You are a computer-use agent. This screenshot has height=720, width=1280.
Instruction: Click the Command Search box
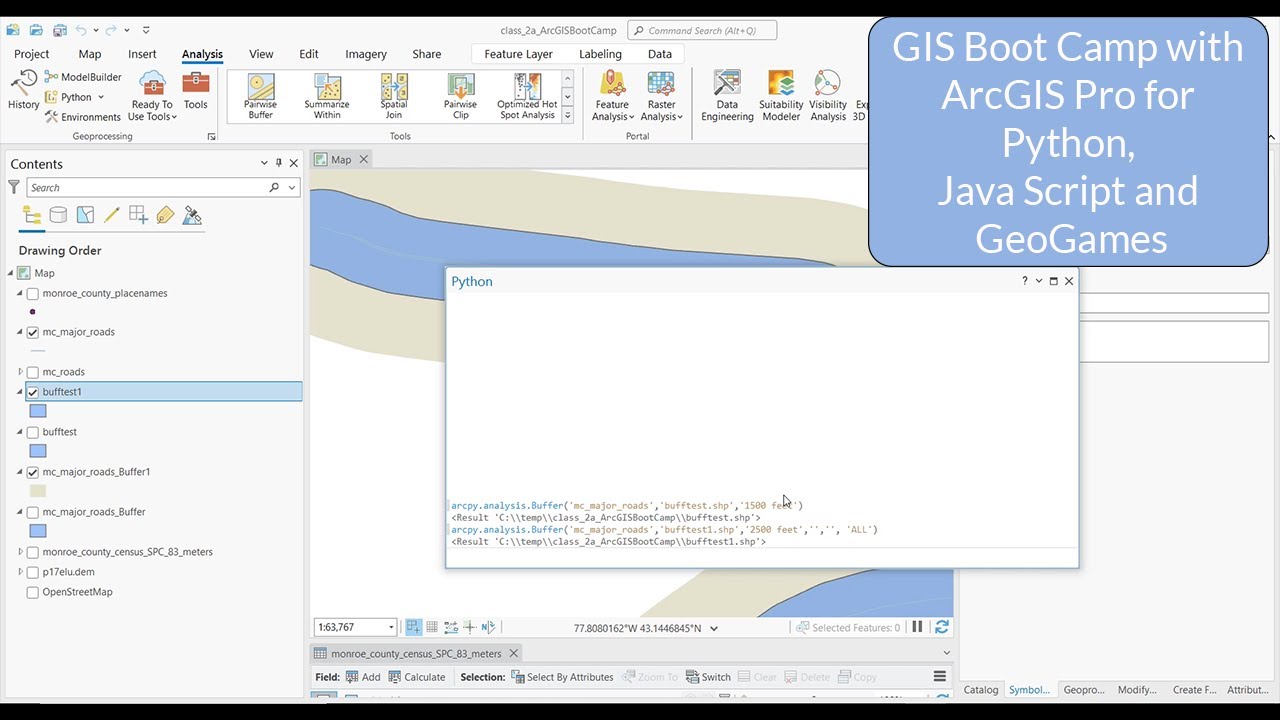point(702,31)
